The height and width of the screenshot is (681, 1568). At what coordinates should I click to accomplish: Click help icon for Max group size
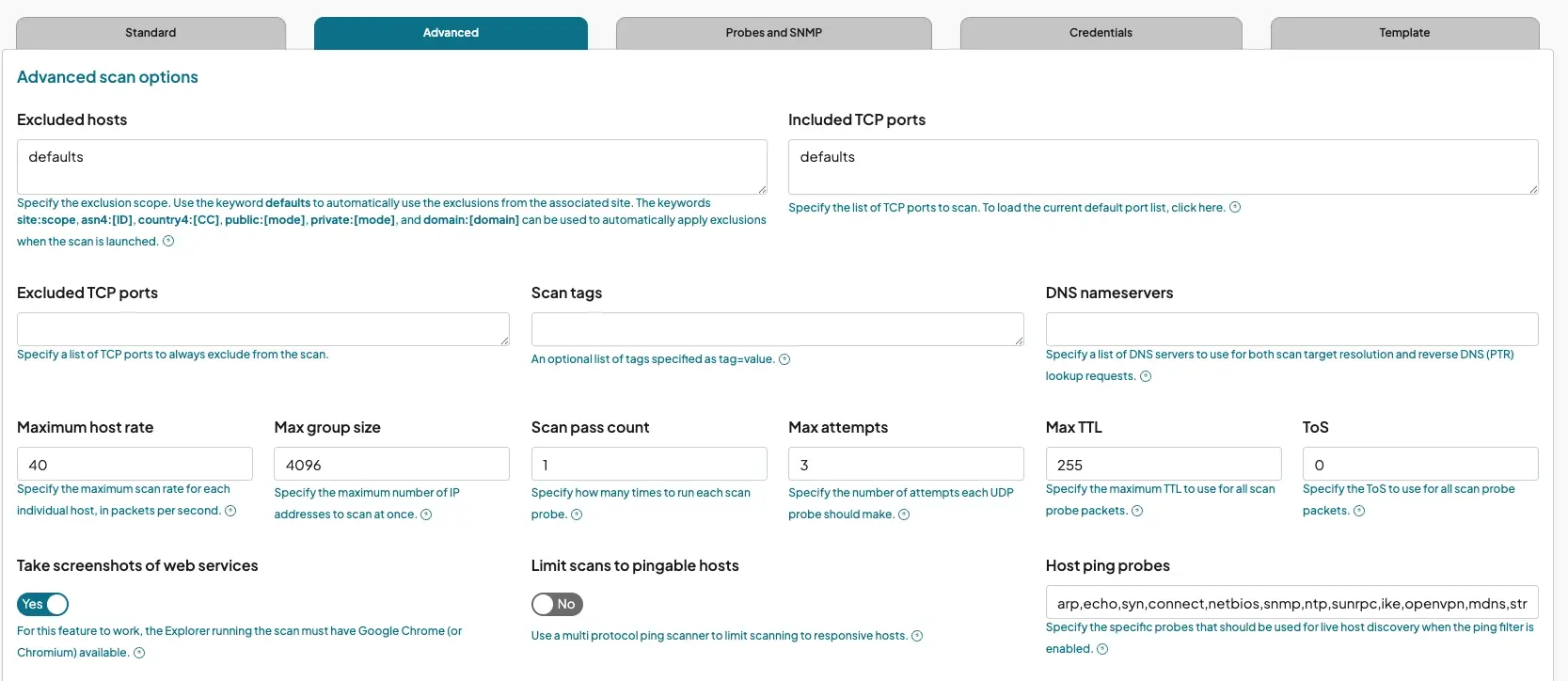tap(426, 515)
